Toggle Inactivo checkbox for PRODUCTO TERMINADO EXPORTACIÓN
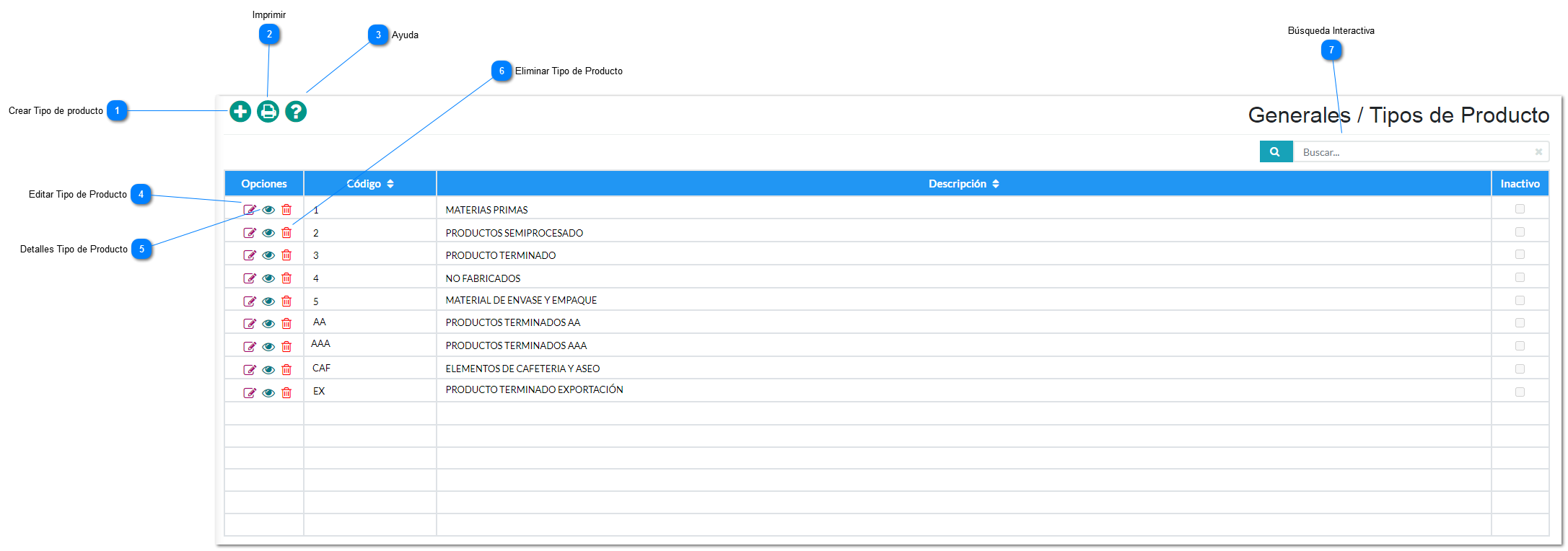 pyautogui.click(x=1520, y=392)
